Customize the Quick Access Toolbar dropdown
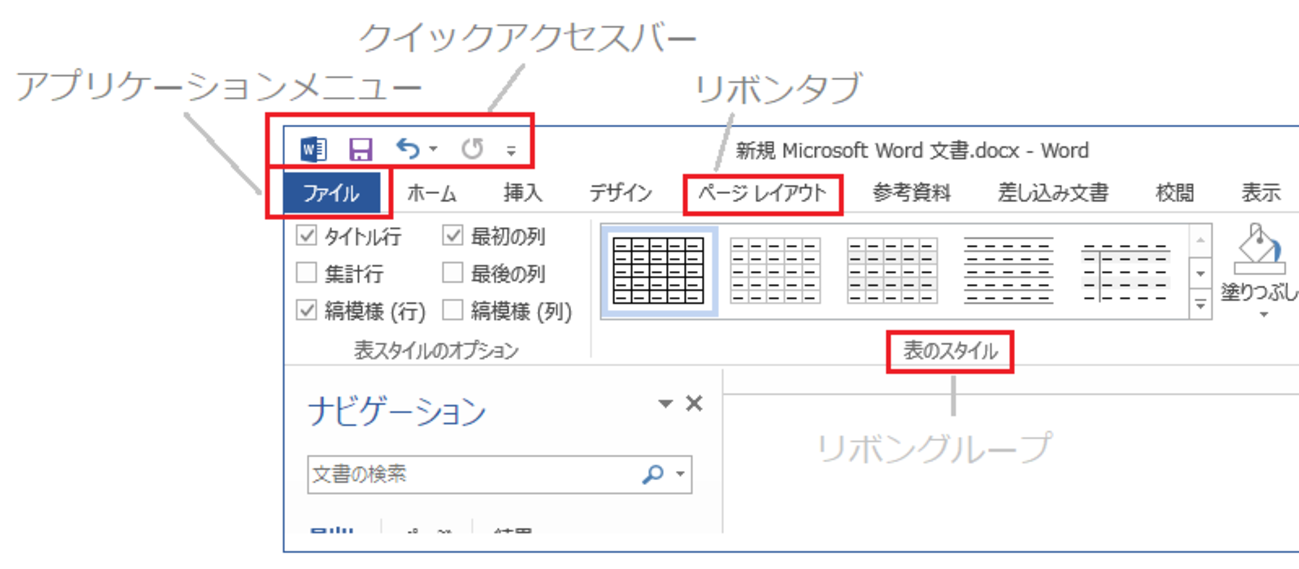The height and width of the screenshot is (569, 1299). (x=511, y=151)
